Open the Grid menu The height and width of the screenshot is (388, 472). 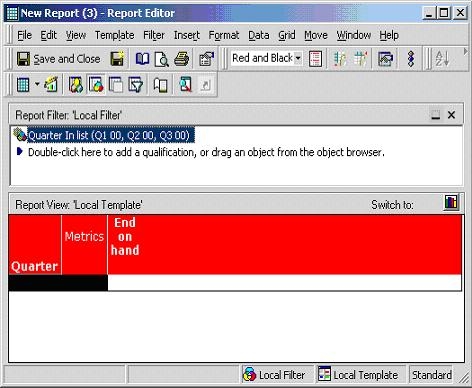pyautogui.click(x=287, y=35)
